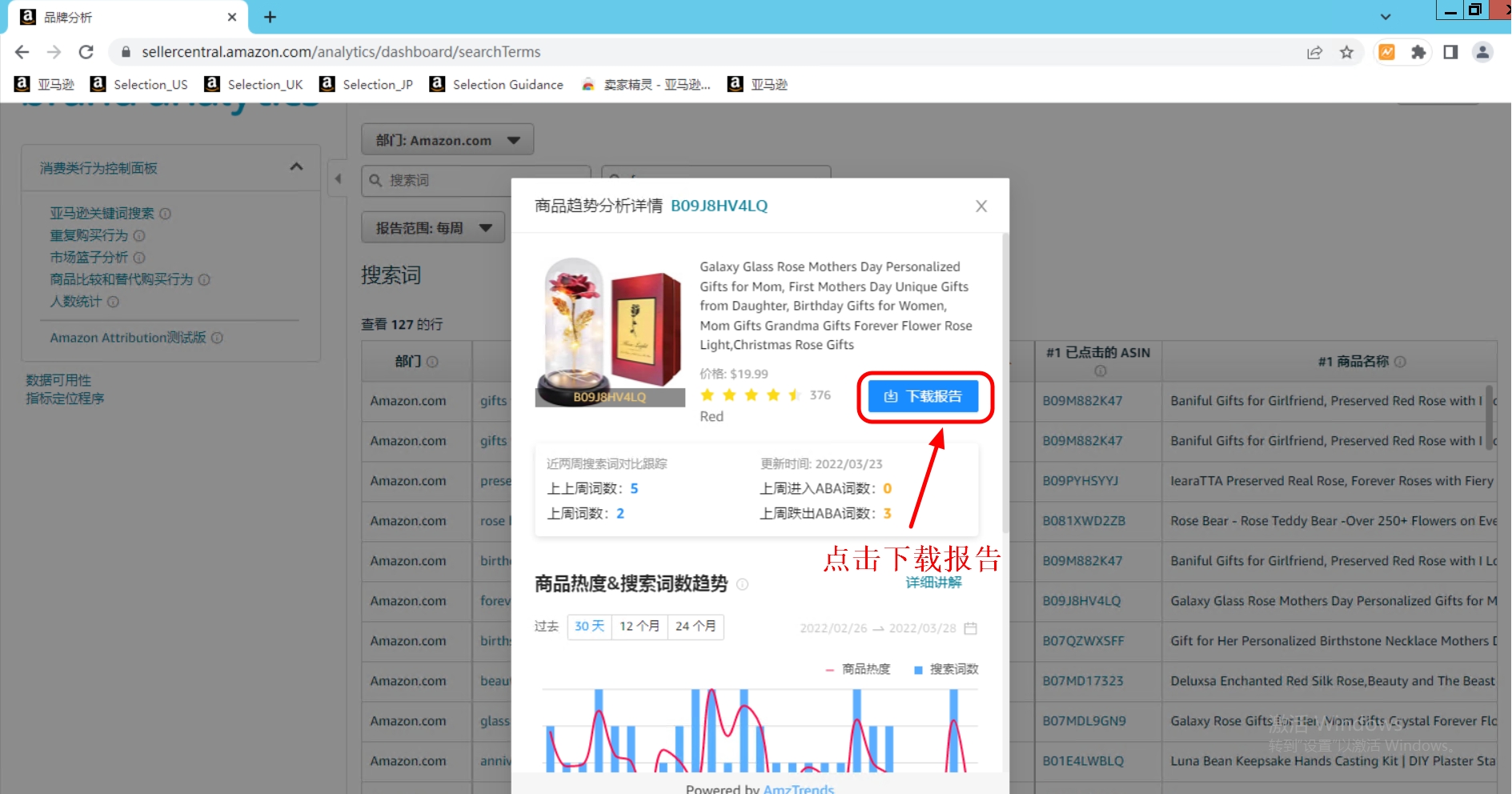Click the share icon in address bar
Viewport: 1512px width, 794px height.
tap(1314, 51)
